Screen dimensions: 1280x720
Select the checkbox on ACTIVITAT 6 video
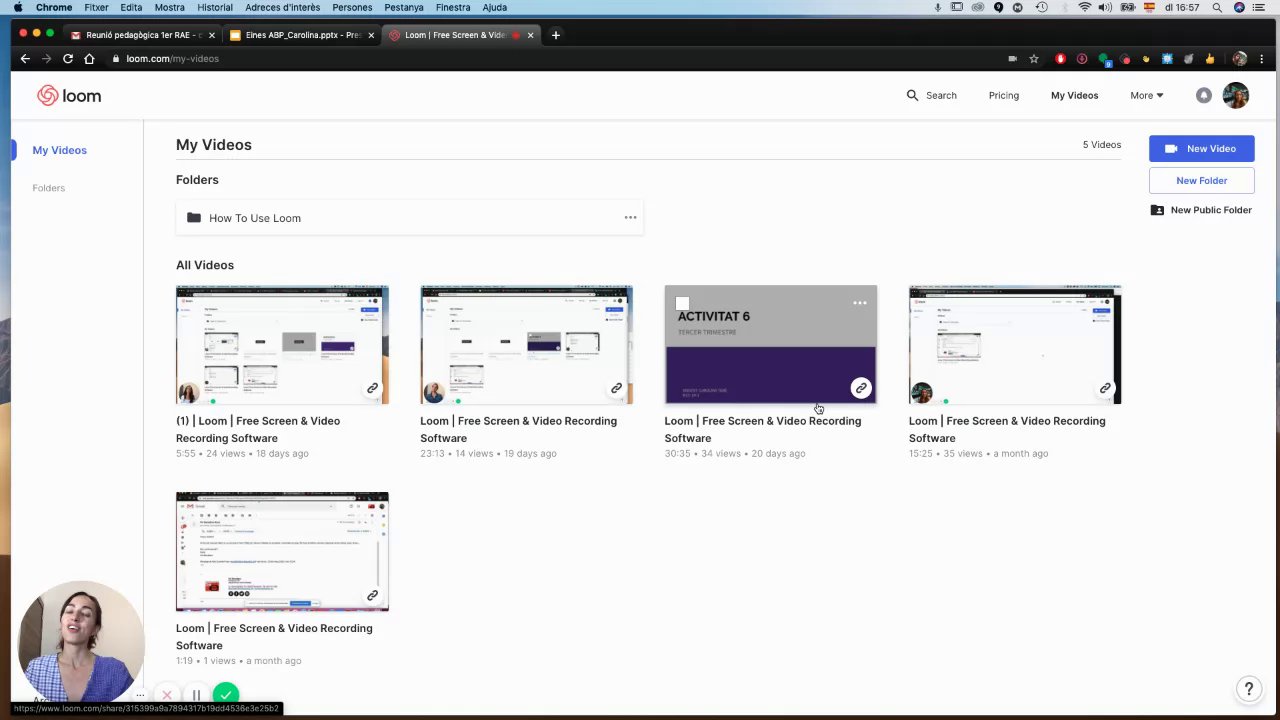(682, 303)
